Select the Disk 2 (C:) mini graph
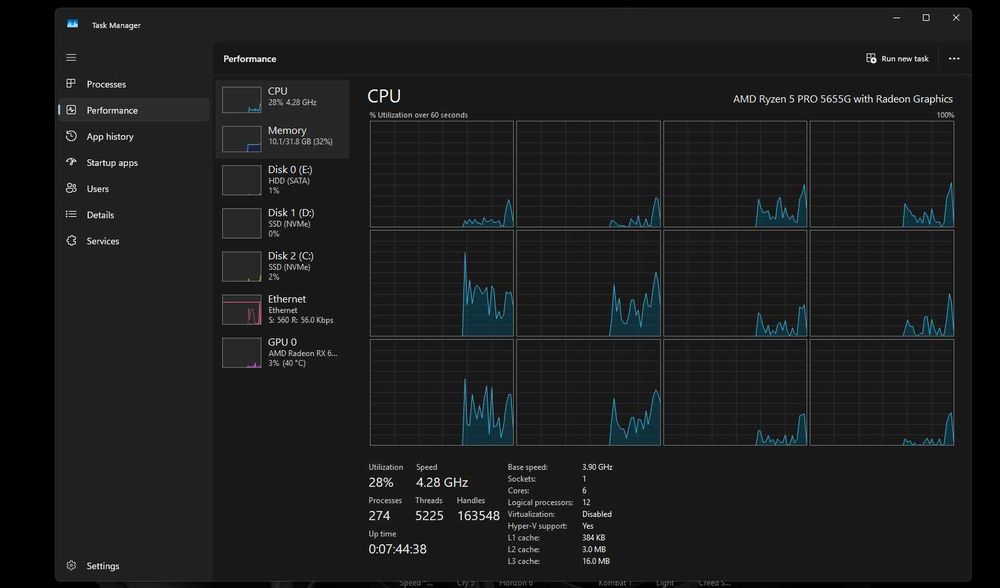 point(241,267)
